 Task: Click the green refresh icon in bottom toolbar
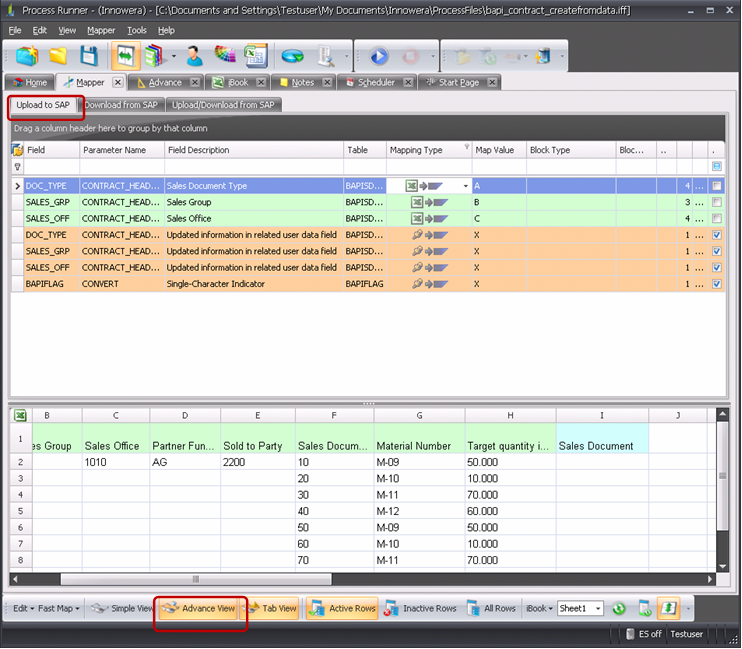619,608
